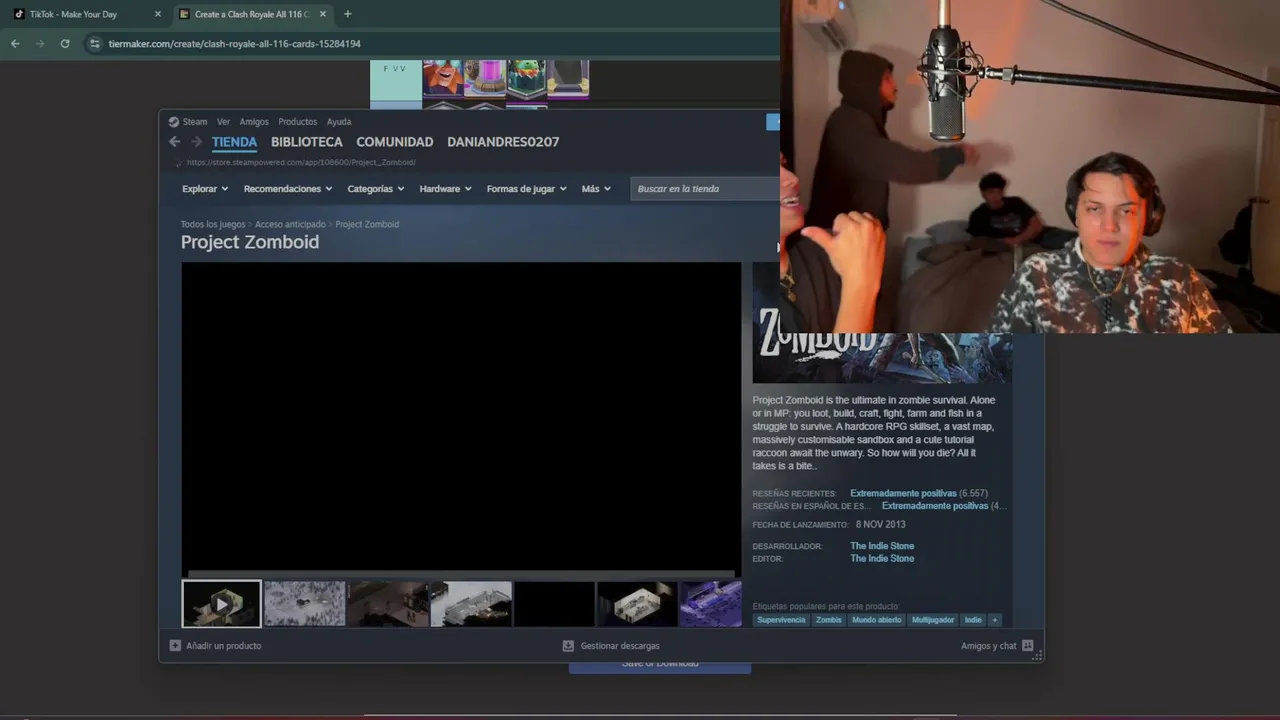Expand the Hardware dropdown
Viewport: 1280px width, 720px height.
click(x=445, y=189)
